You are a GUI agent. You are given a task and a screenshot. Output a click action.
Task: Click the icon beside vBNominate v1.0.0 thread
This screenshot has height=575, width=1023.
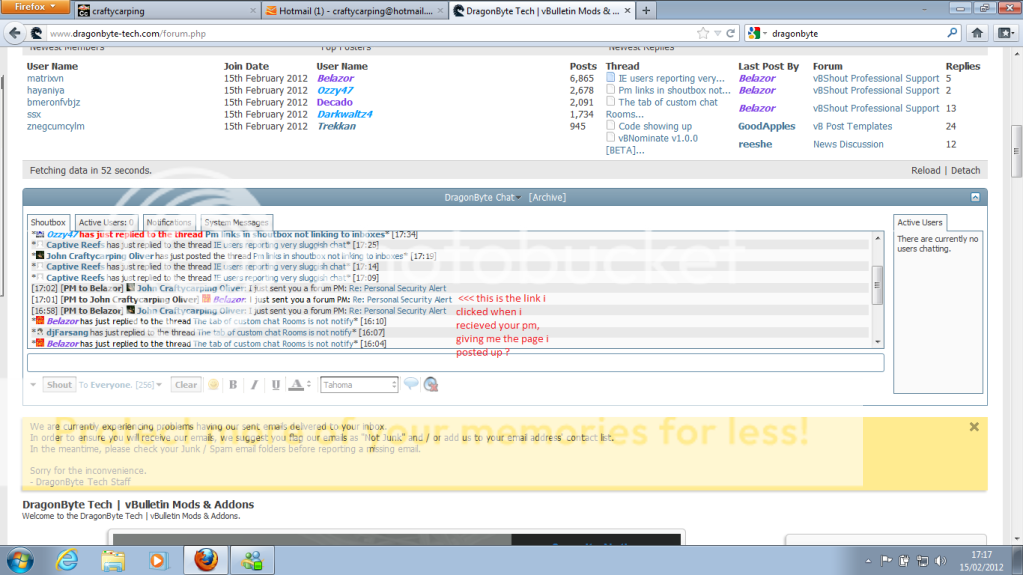point(611,137)
